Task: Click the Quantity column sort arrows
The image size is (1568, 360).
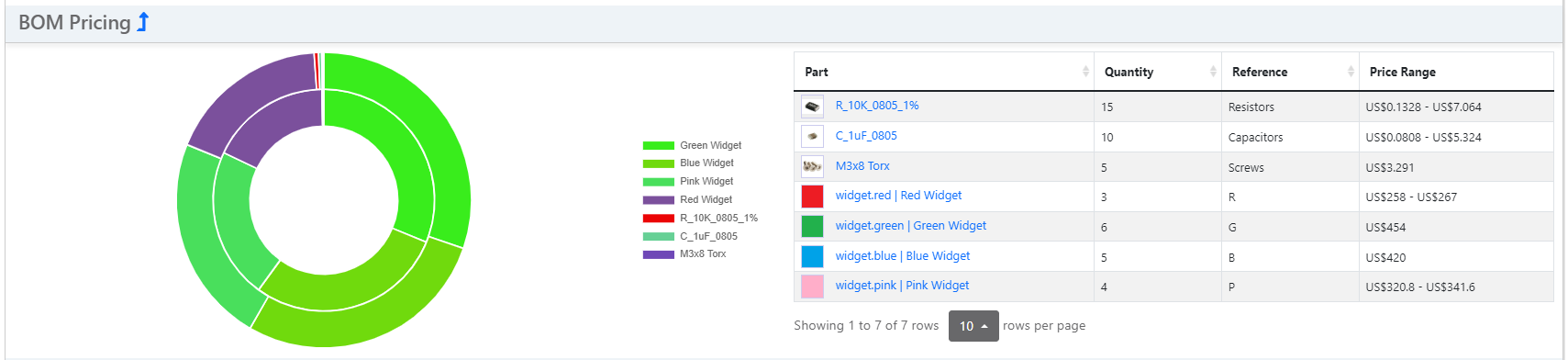Action: [x=1213, y=72]
